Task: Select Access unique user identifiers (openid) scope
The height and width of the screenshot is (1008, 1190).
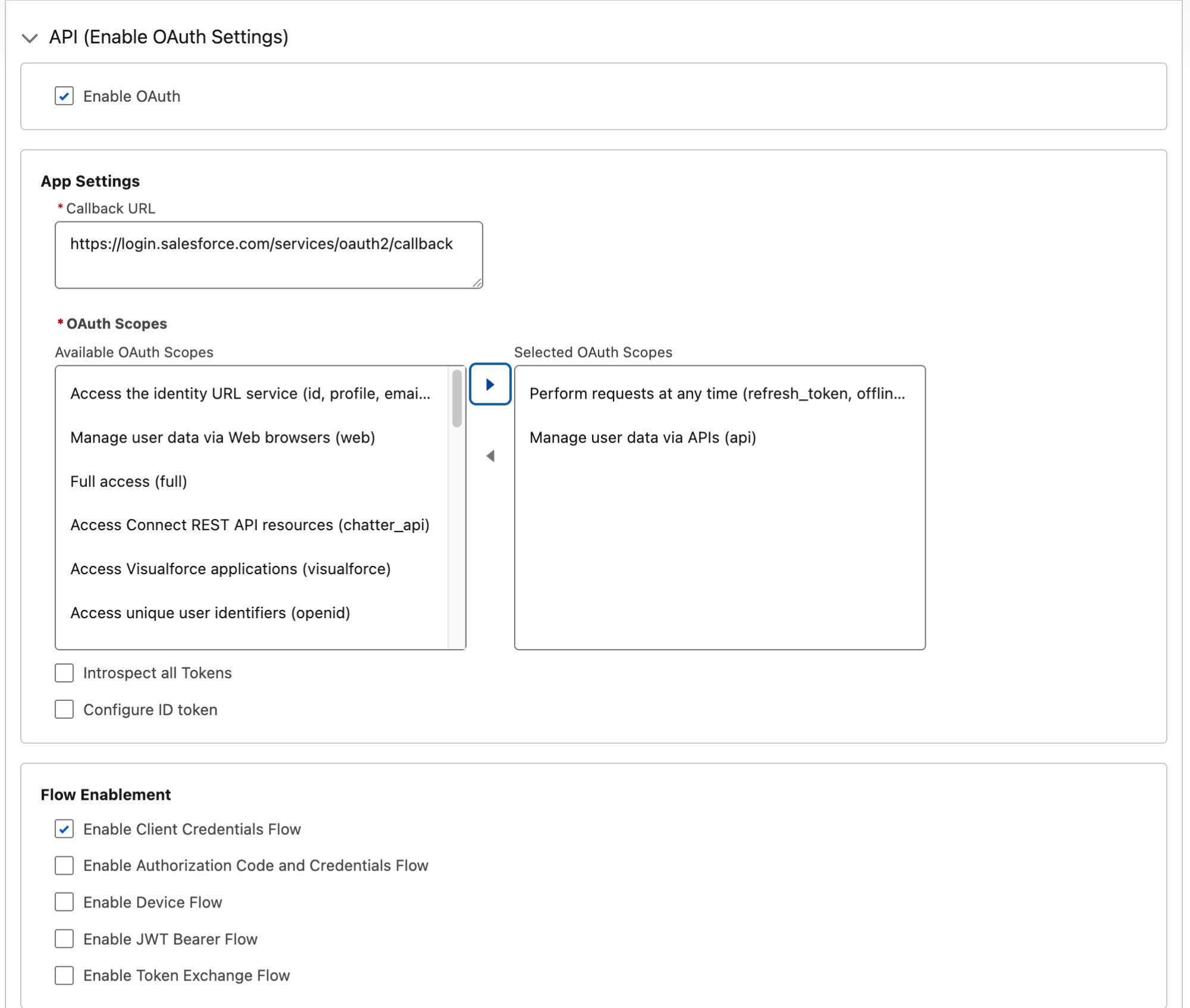Action: (x=211, y=613)
